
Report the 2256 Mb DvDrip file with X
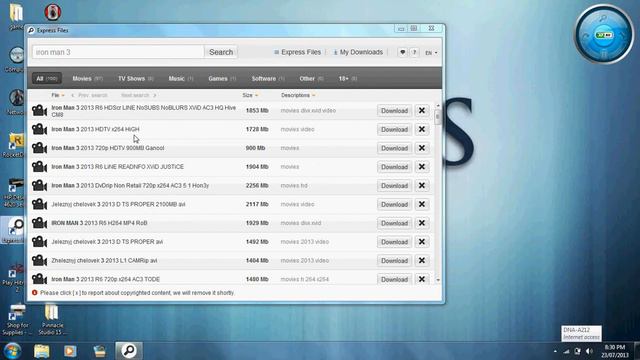click(422, 186)
